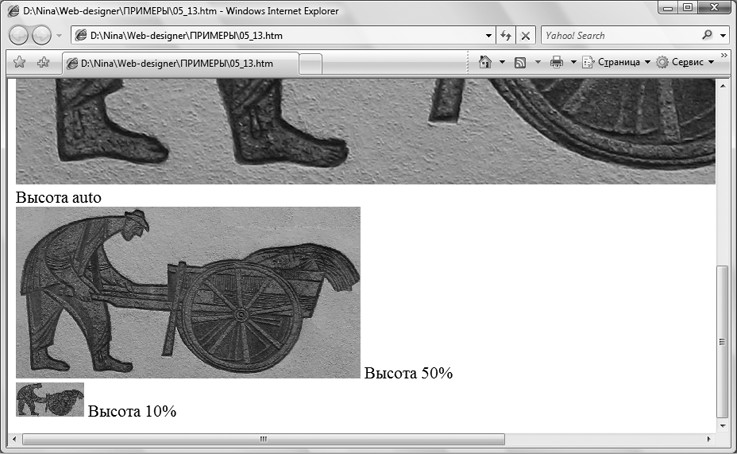Click the vertical scrollbar thumb

pyautogui.click(x=723, y=340)
